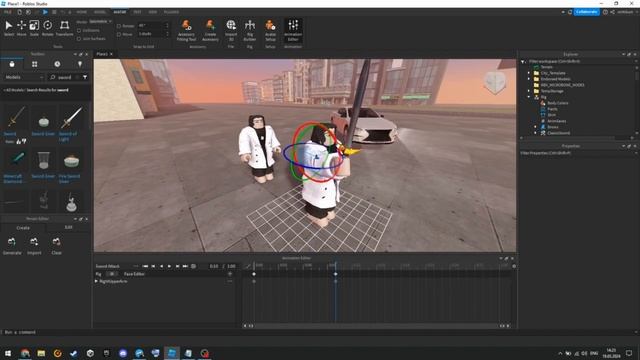Skip to last frame in Animation Editor
The width and height of the screenshot is (640, 360).
coord(185,266)
